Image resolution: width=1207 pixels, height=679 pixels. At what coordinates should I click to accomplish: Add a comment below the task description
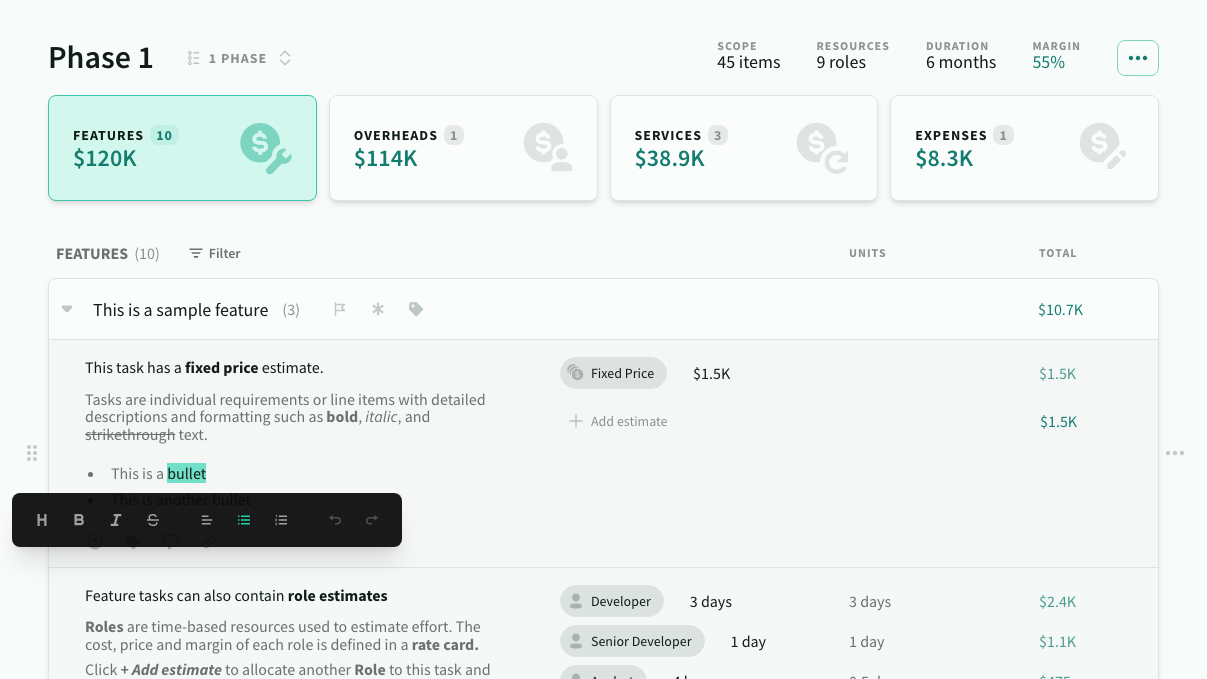(170, 542)
